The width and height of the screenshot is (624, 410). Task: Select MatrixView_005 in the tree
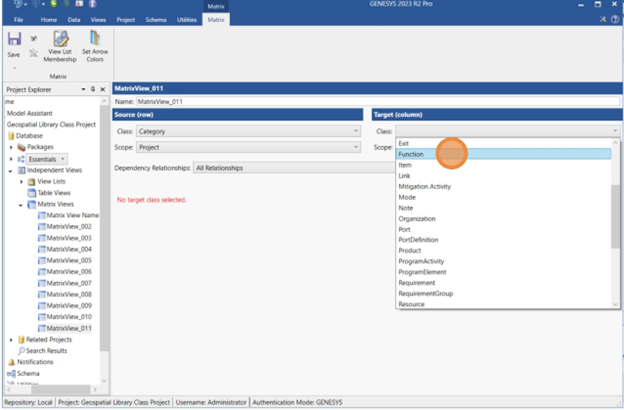coord(69,260)
